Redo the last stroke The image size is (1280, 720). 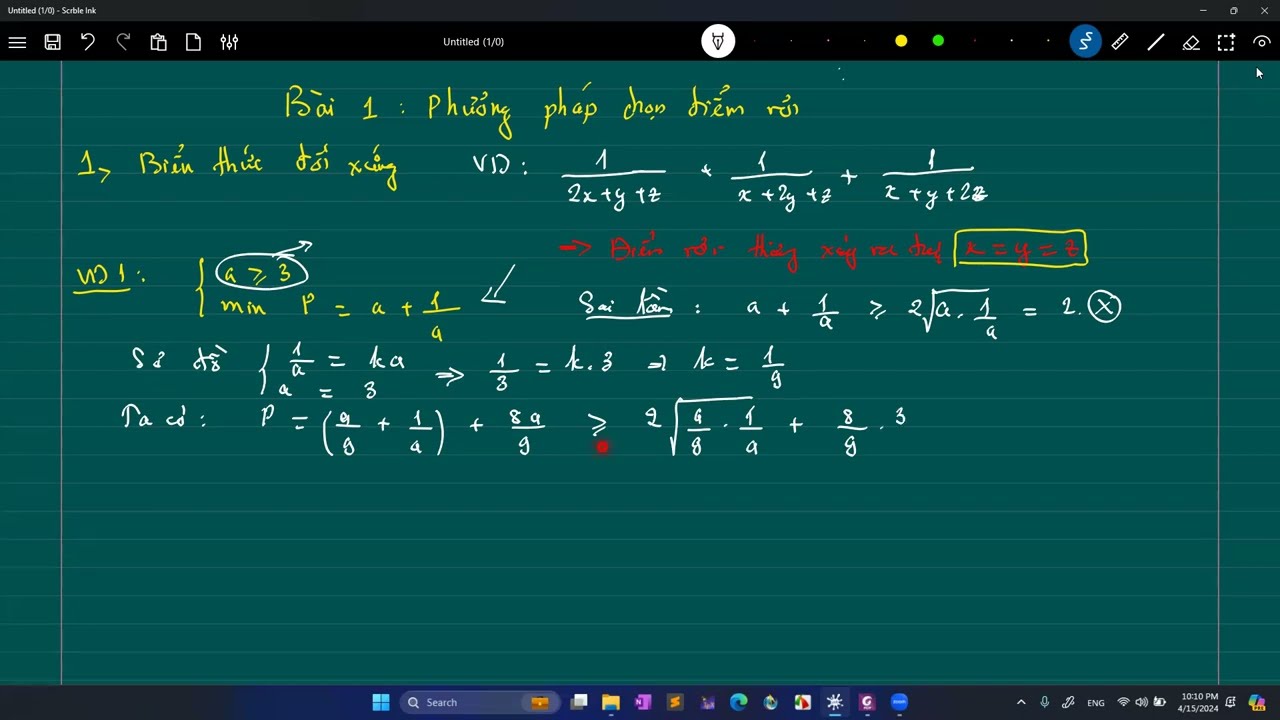(123, 42)
